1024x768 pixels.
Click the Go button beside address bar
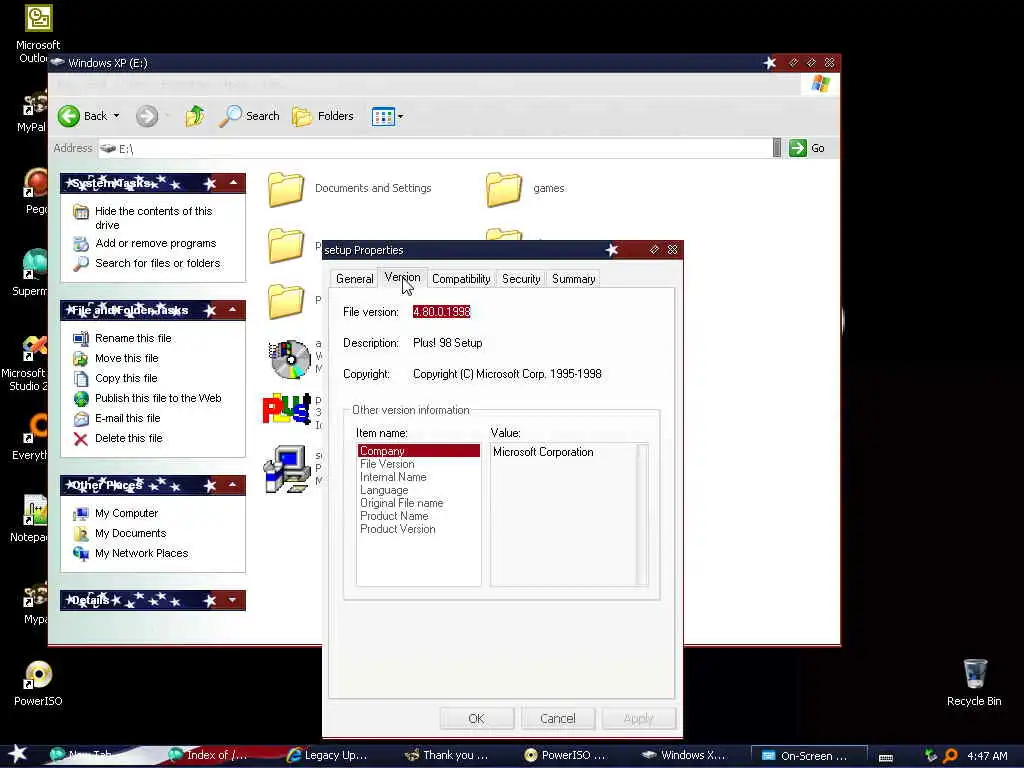(x=807, y=148)
